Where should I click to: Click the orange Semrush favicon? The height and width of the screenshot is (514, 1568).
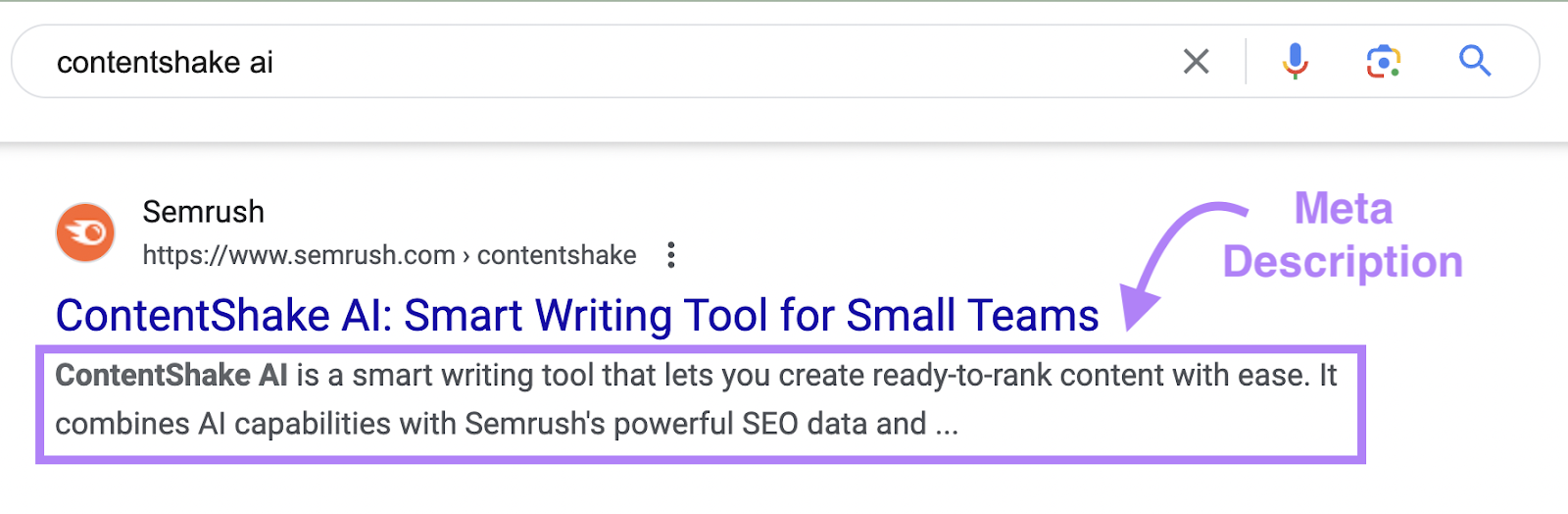(85, 232)
